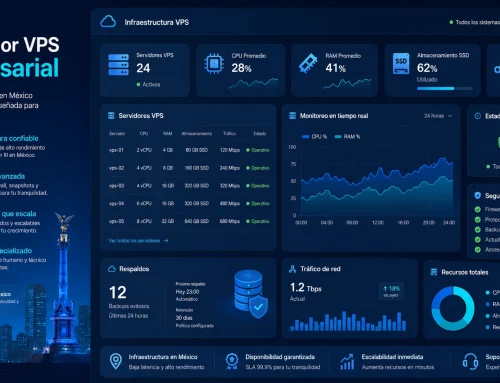This screenshot has width=500, height=383.
Task: Click the Activos status under Servidores VPS
Action: (148, 84)
